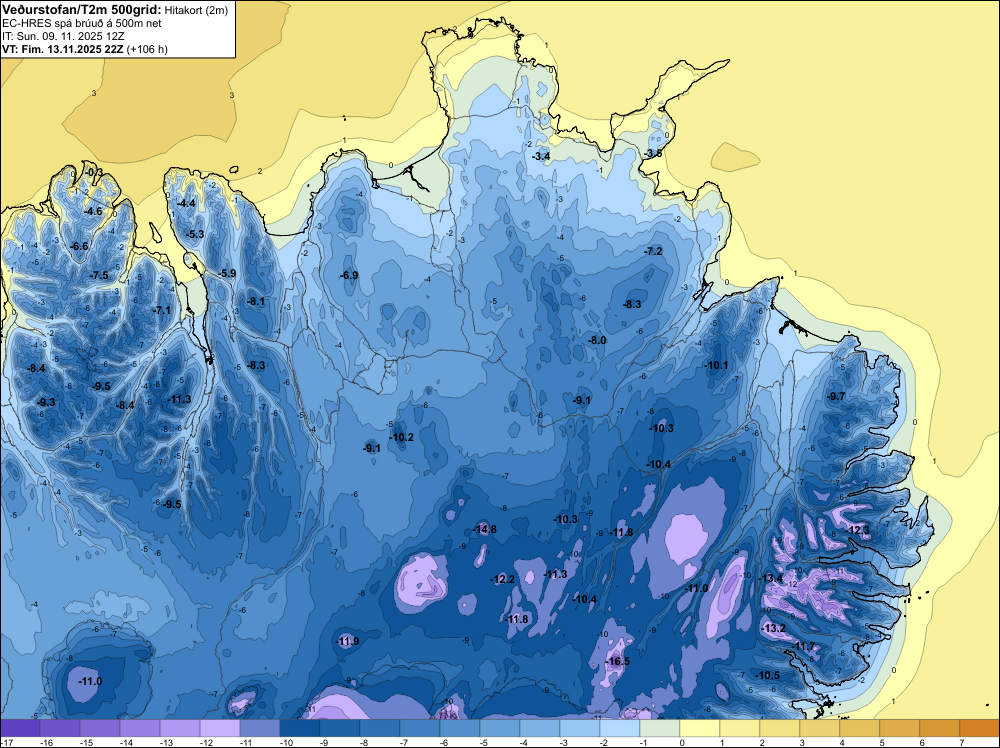Click the '-5.9' temperature value
Screen dimensions: 1000x748
227,274
